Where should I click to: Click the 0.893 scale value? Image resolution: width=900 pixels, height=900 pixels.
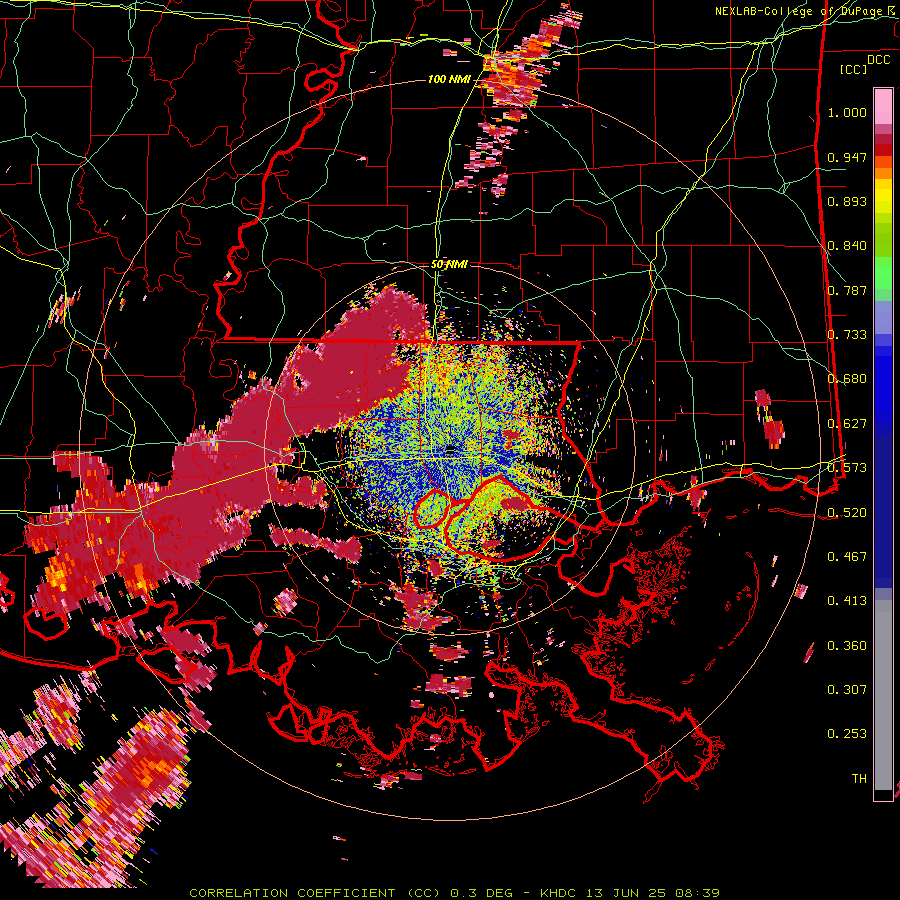click(x=847, y=201)
